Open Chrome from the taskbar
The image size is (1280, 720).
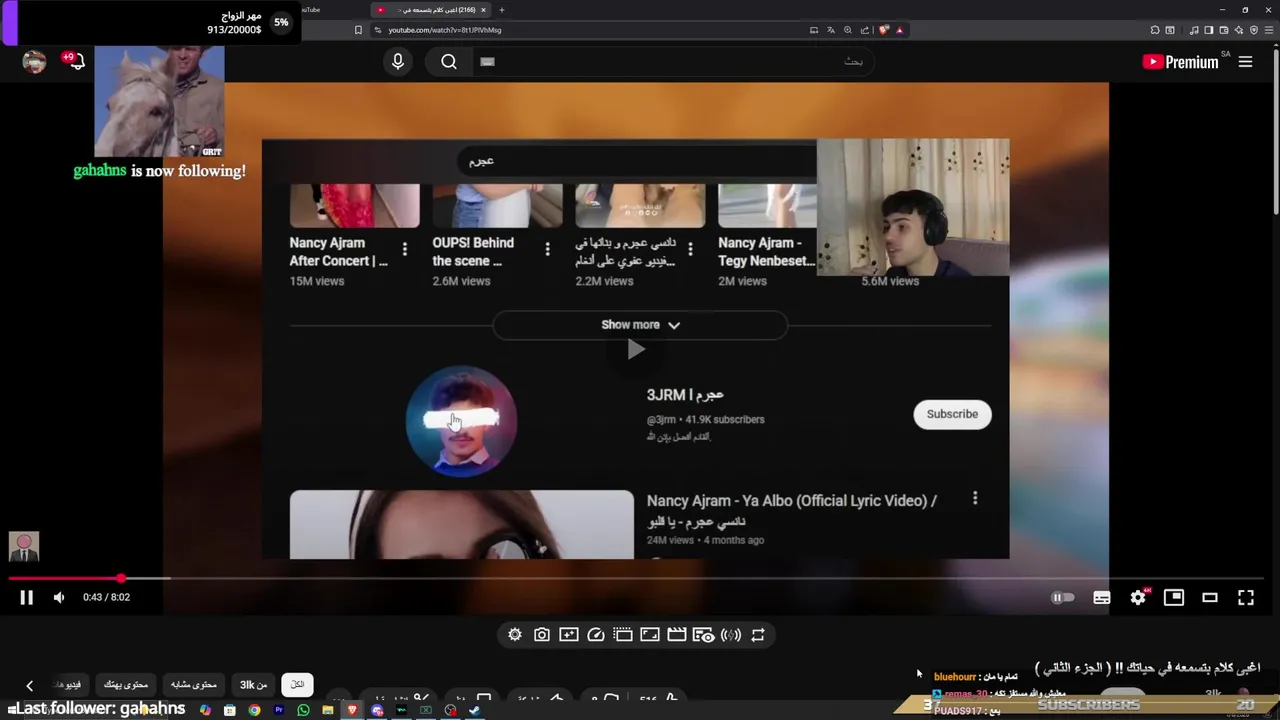(254, 710)
